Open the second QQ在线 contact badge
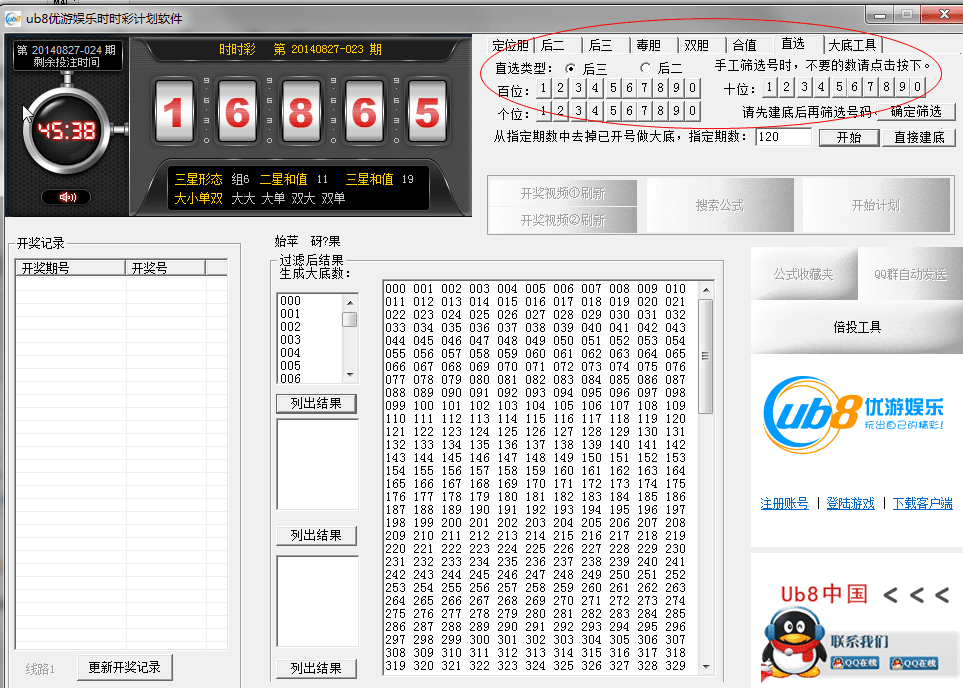The height and width of the screenshot is (688, 963). pyautogui.click(x=913, y=663)
